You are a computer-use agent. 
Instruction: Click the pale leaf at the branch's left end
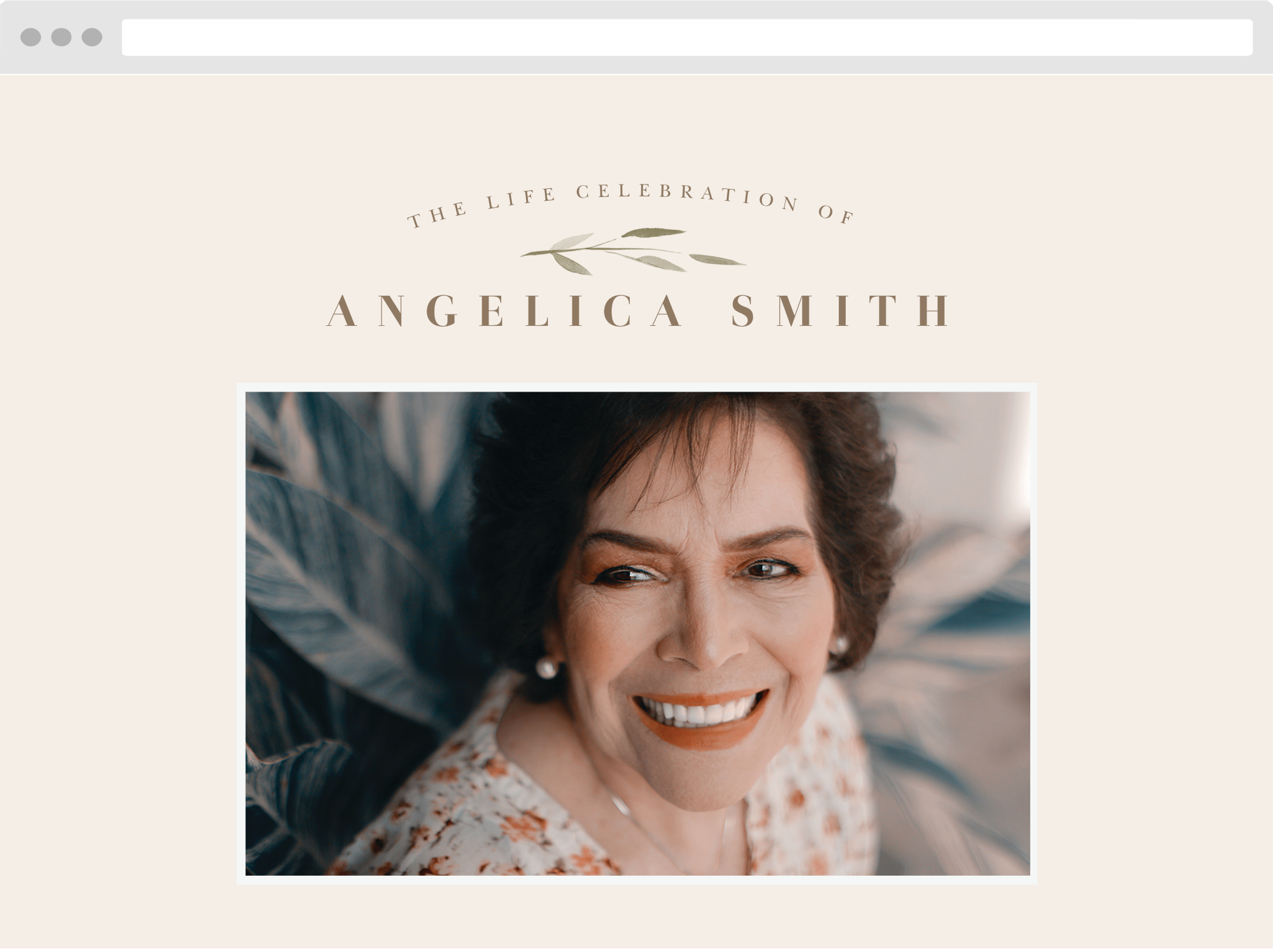coord(574,242)
